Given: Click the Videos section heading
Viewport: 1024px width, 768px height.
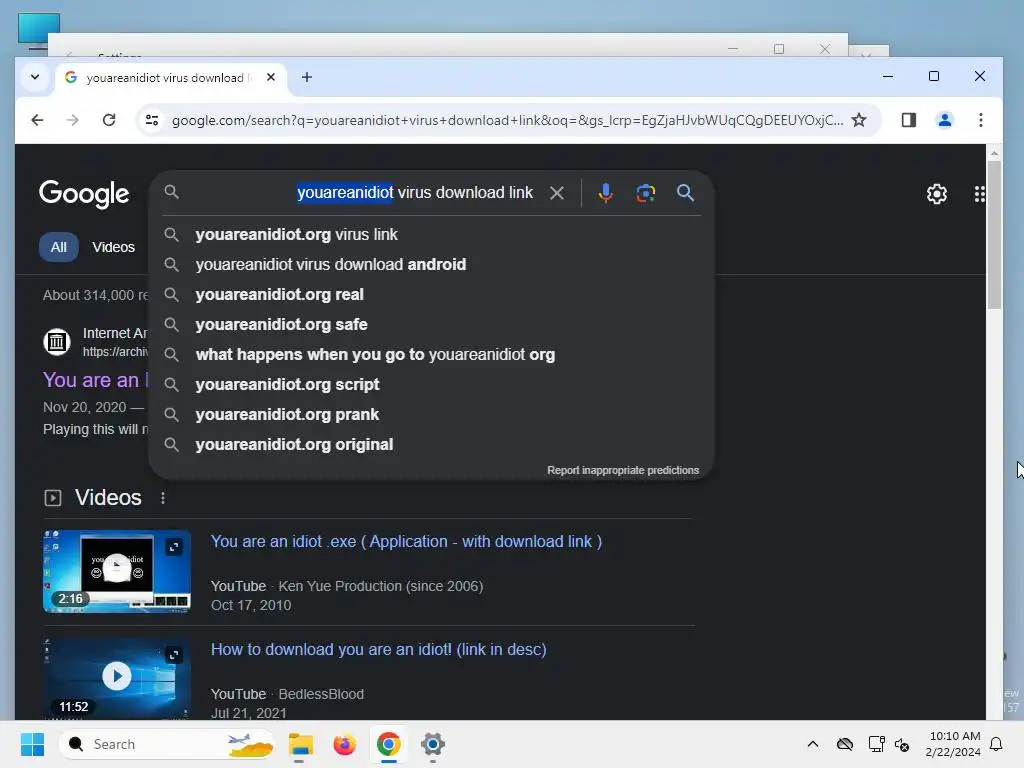Looking at the screenshot, I should 108,498.
